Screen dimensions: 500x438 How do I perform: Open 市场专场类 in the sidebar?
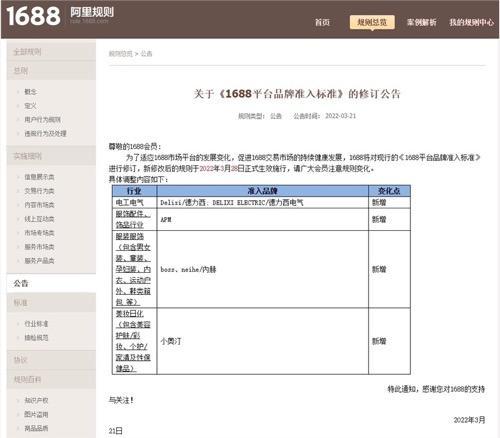39,233
